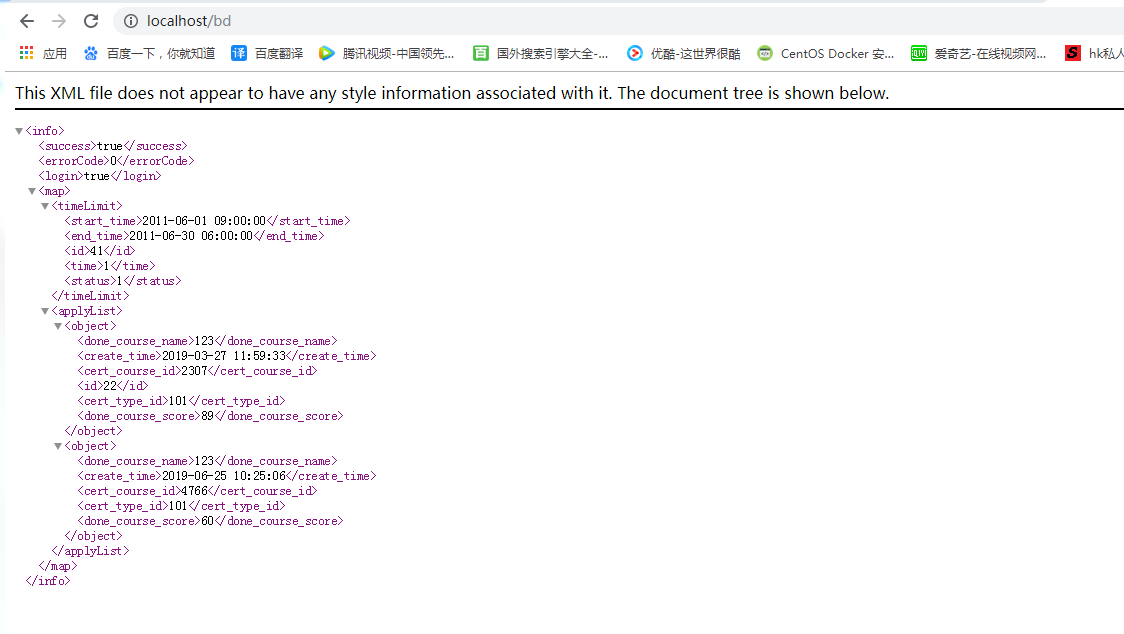The height and width of the screenshot is (634, 1124).
Task: Collapse the first object node under applyList
Action: tap(58, 325)
